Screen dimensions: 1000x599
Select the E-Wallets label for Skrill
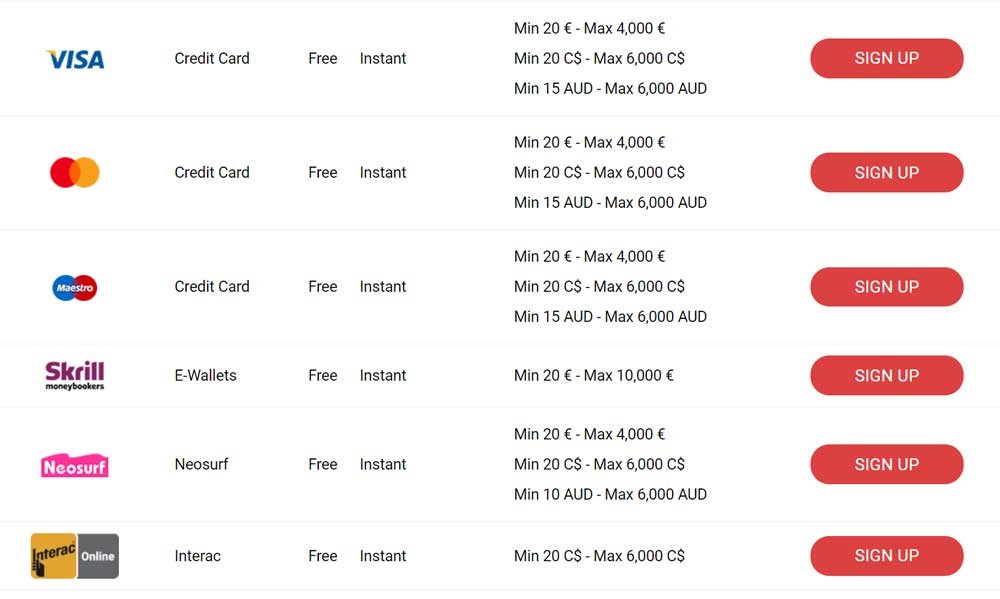point(205,375)
